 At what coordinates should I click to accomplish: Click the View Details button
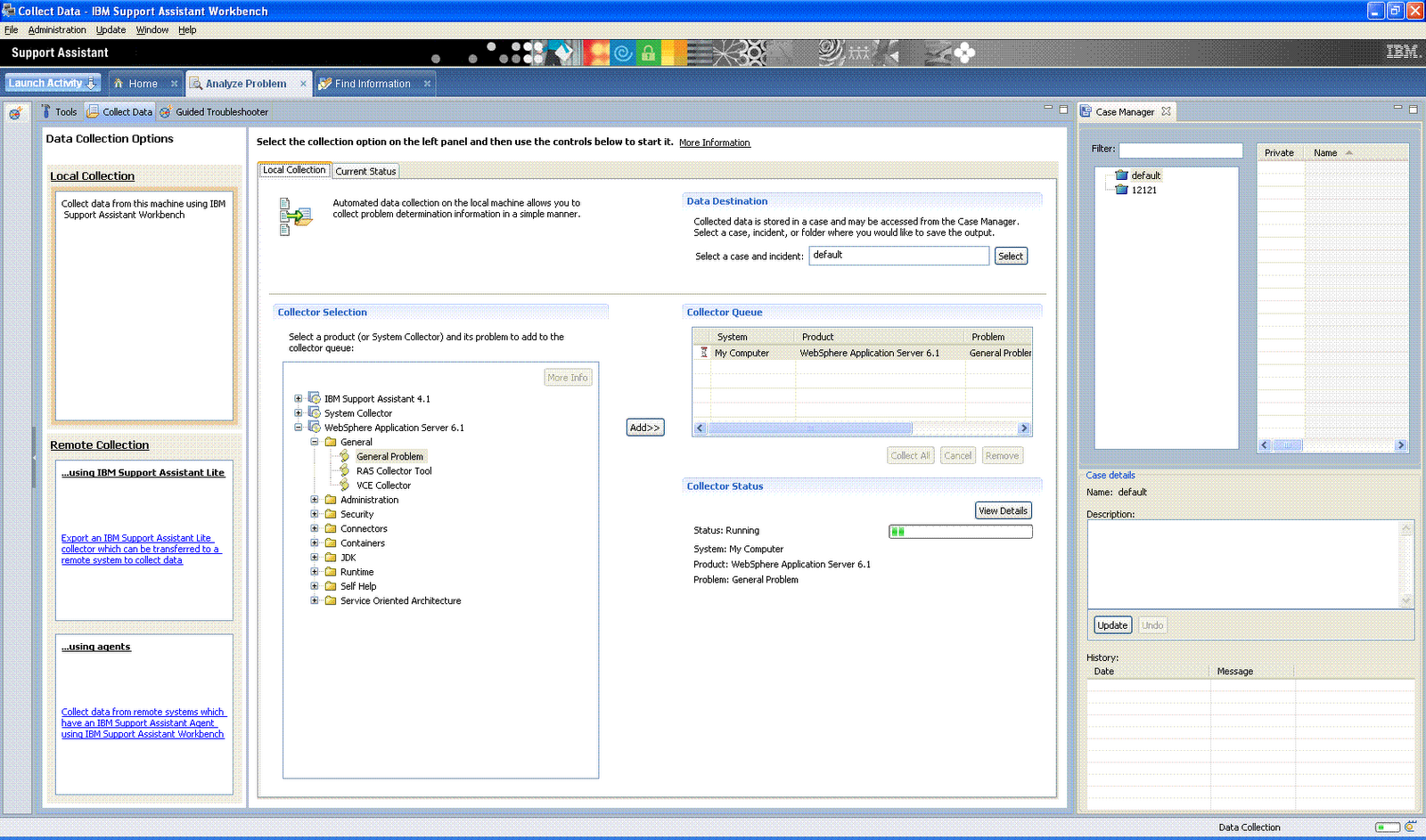click(x=1003, y=510)
